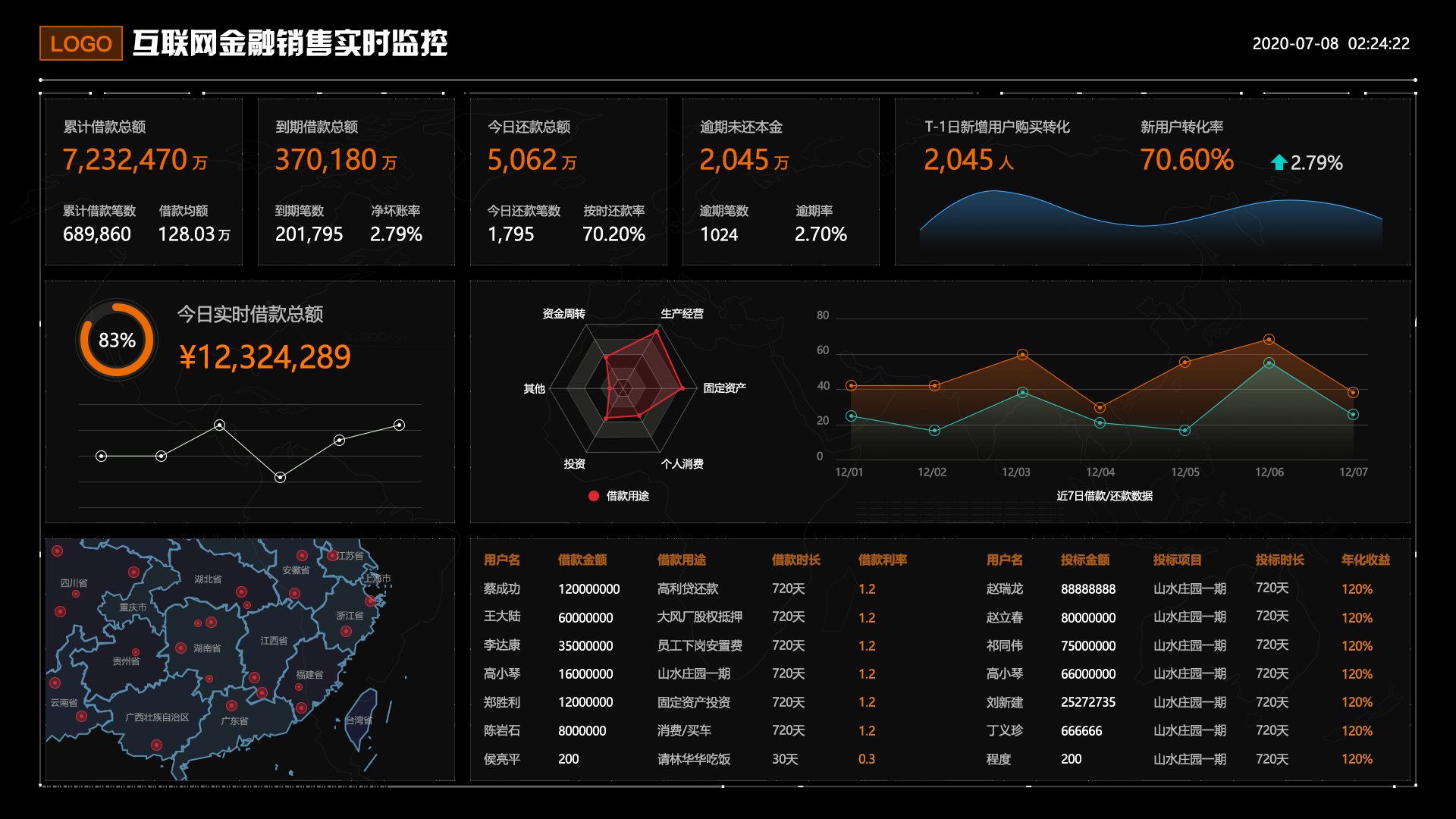Click the 其他 radar axis label
This screenshot has width=1456, height=819.
[x=534, y=389]
